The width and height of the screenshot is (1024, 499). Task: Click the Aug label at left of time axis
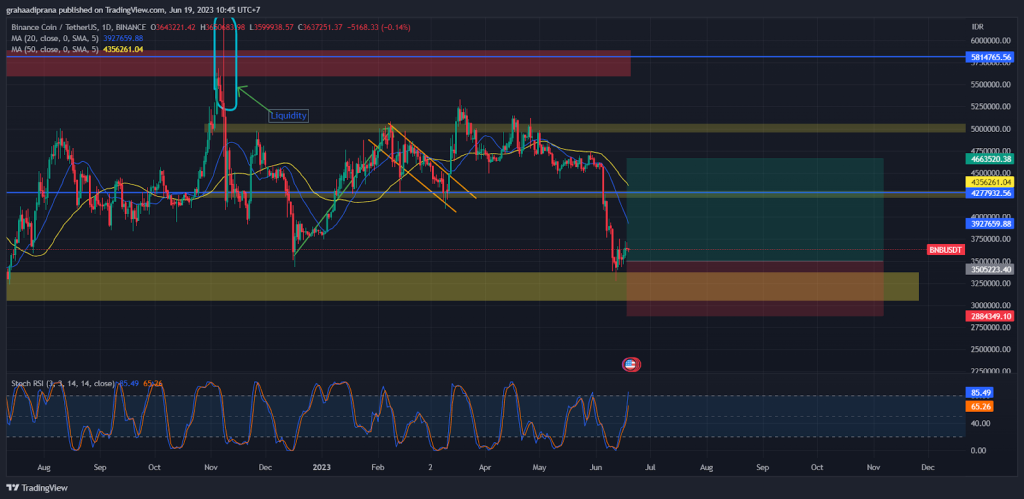(44, 468)
